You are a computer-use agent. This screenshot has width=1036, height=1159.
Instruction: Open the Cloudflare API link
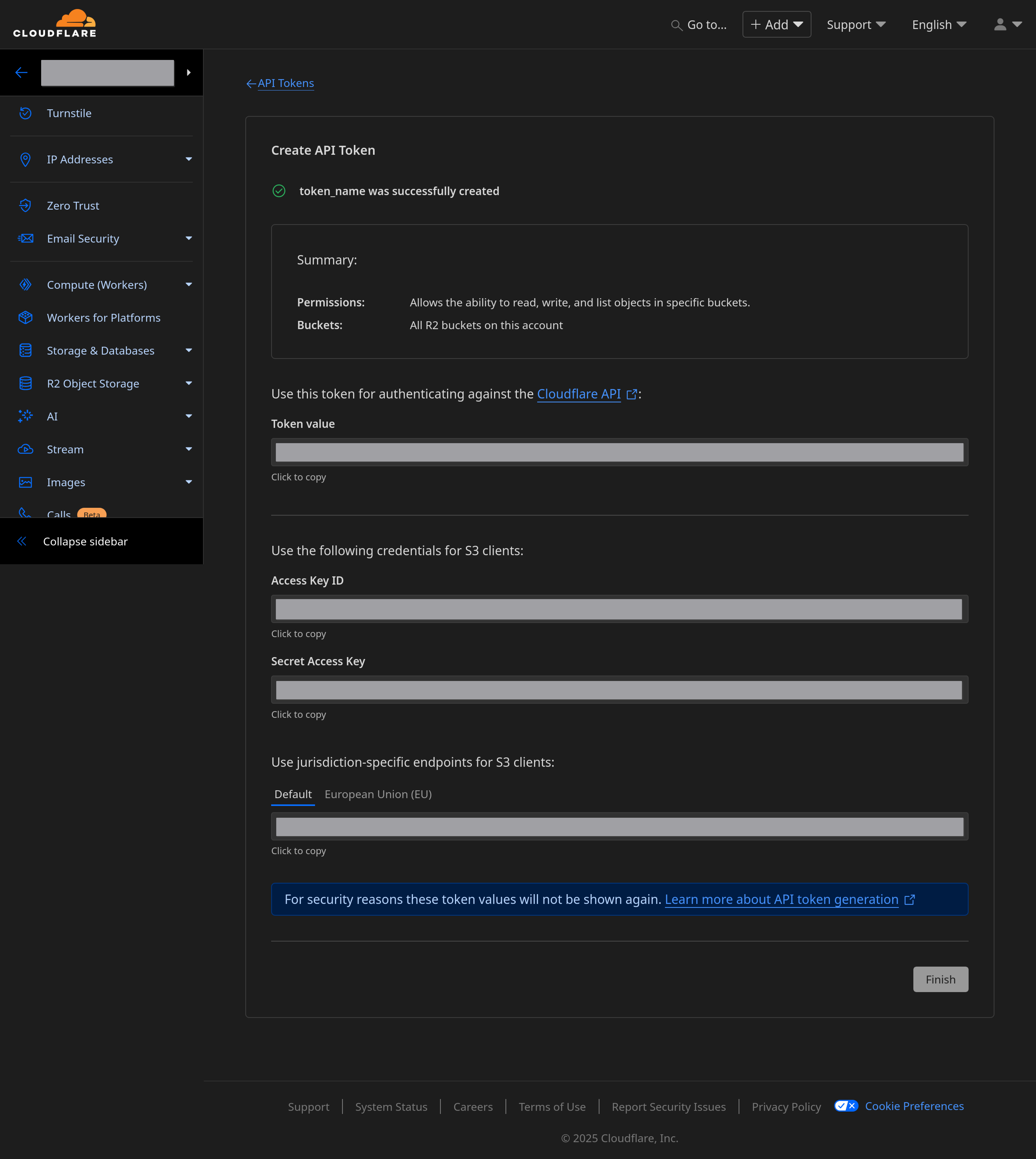point(578,394)
